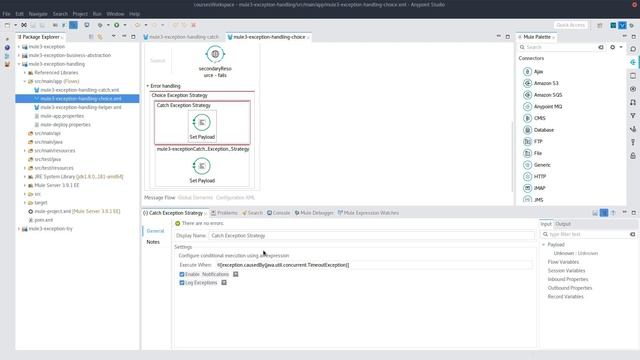Viewport: 640px width, 360px height.
Task: Open Mule Palette settings gear
Action: point(612,47)
